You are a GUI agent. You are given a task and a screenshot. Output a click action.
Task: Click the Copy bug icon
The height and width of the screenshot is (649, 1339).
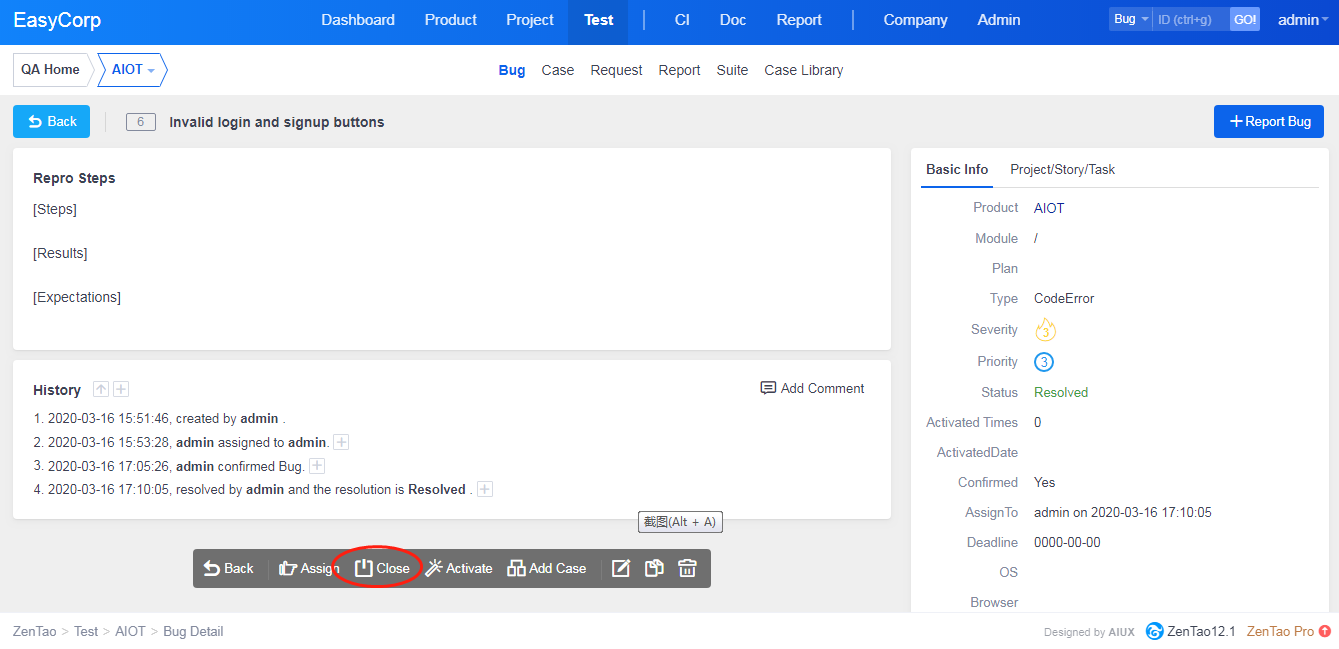tap(654, 568)
